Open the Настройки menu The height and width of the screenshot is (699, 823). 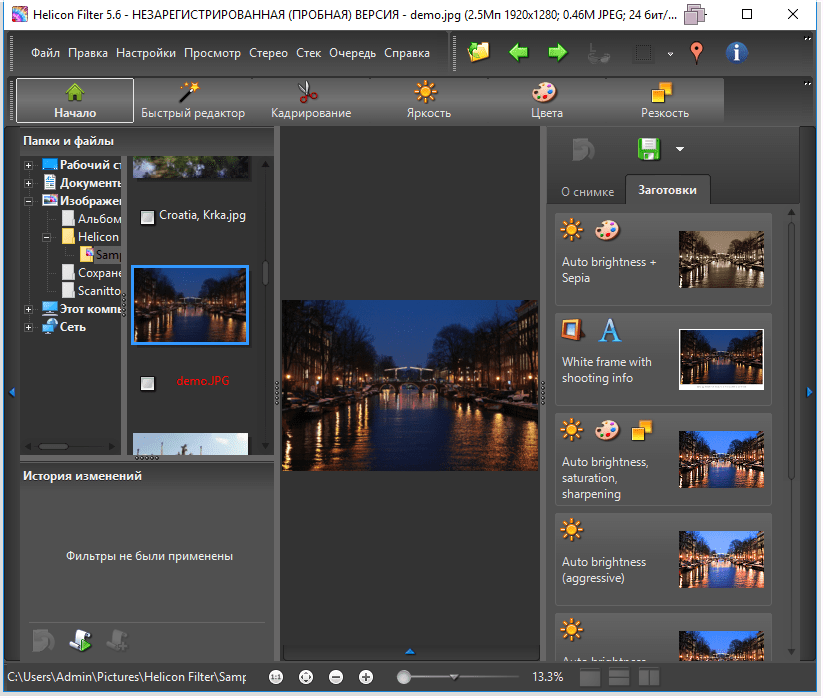click(146, 53)
